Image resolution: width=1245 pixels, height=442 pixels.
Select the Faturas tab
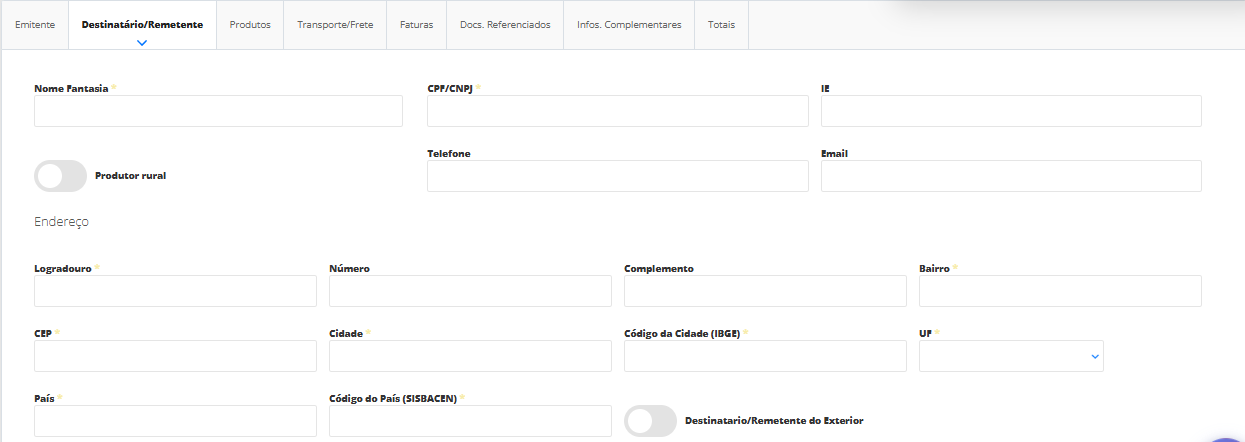coord(416,25)
